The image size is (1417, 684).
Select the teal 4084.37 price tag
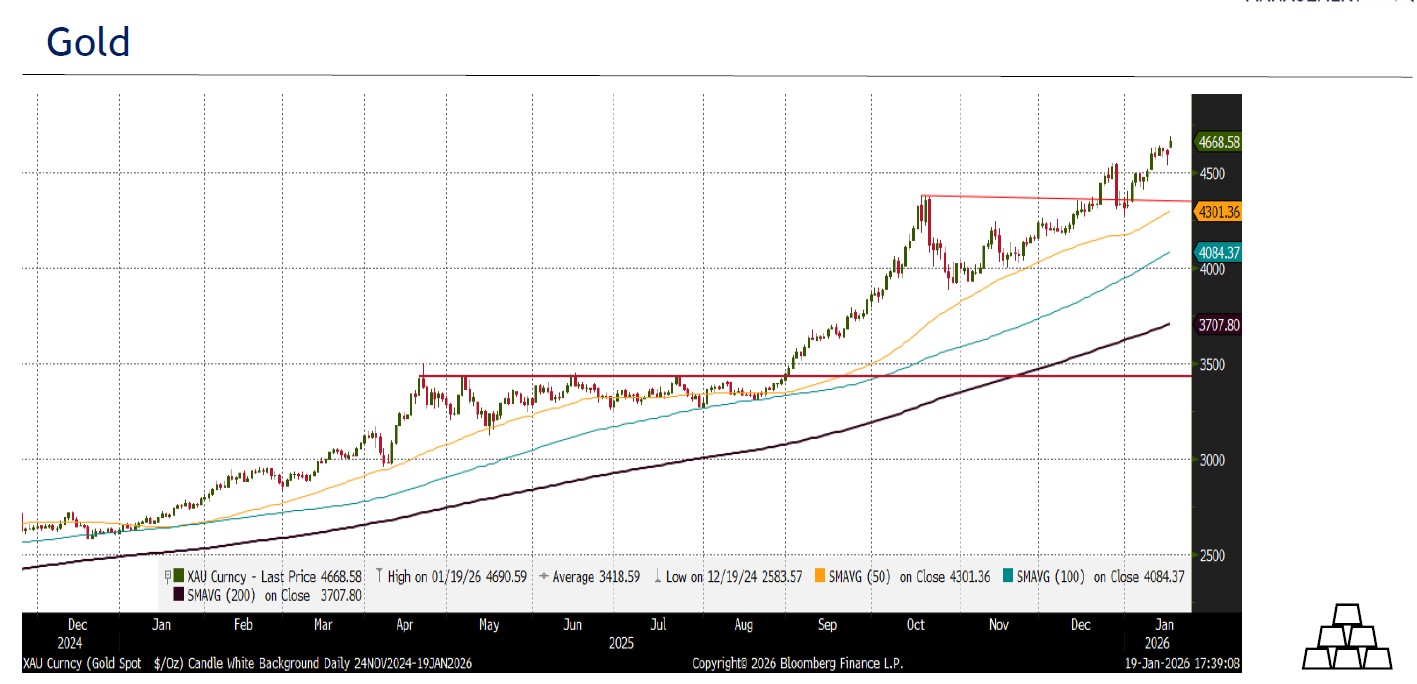1217,253
